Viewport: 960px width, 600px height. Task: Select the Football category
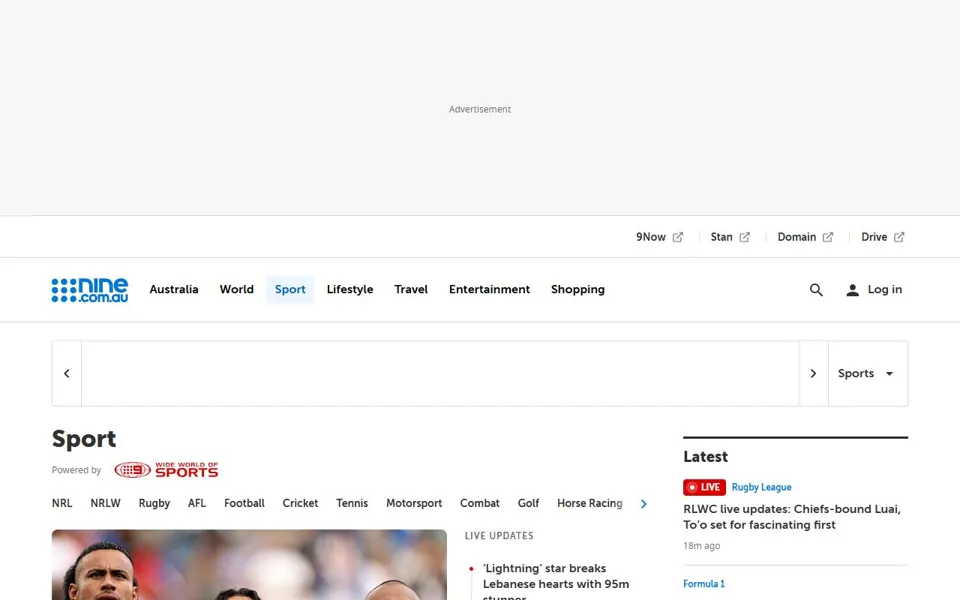click(x=244, y=503)
